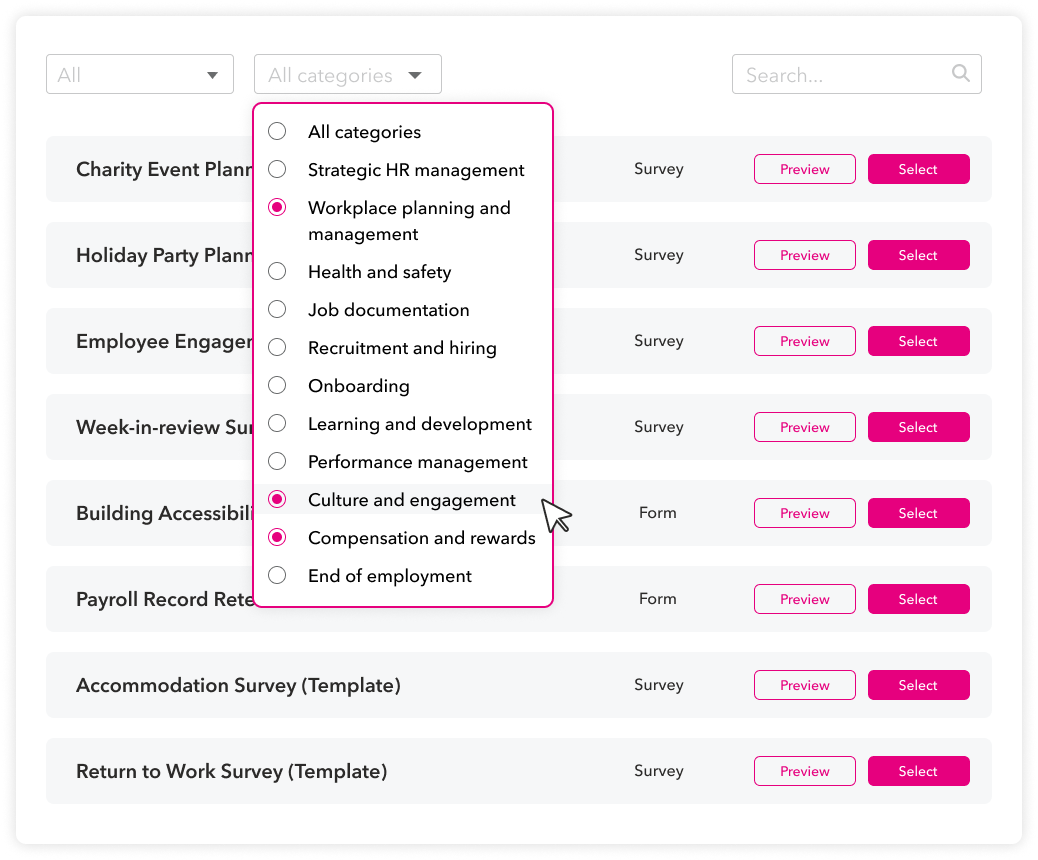Preview the Accommodation Survey template

pyautogui.click(x=804, y=685)
